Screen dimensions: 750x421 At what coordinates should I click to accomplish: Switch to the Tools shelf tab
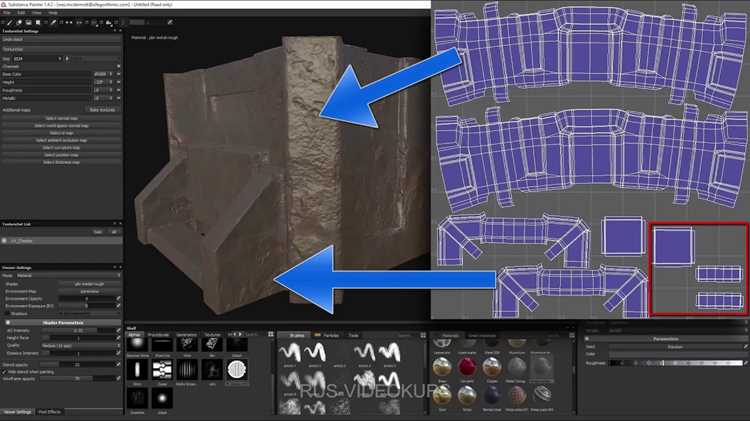(x=353, y=336)
